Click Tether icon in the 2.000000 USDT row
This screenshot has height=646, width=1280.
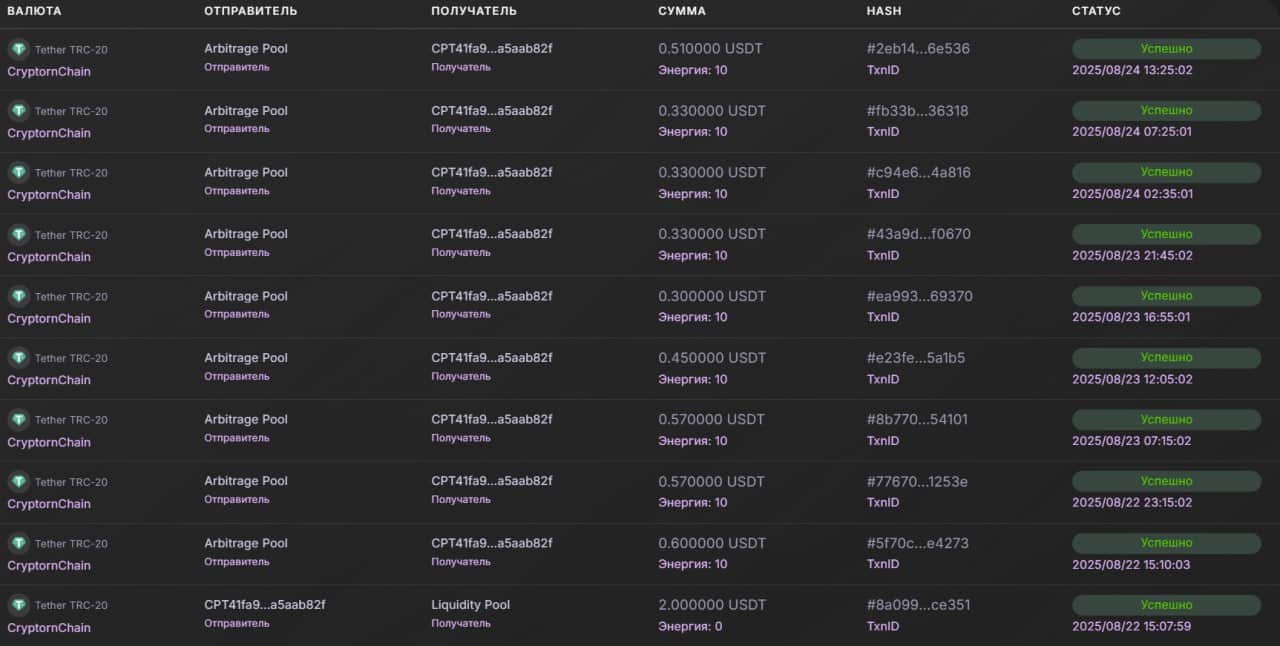[x=18, y=605]
